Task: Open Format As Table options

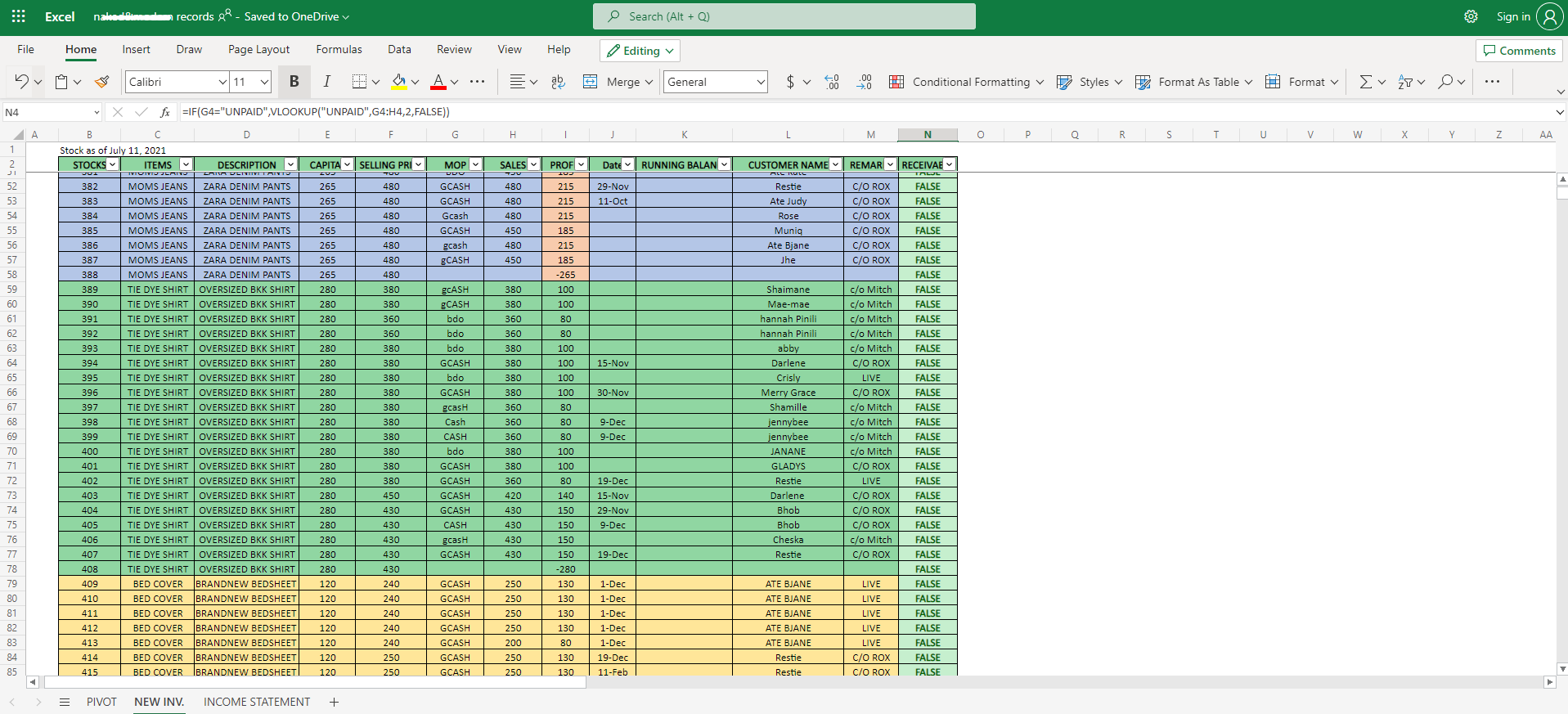Action: (x=1193, y=82)
